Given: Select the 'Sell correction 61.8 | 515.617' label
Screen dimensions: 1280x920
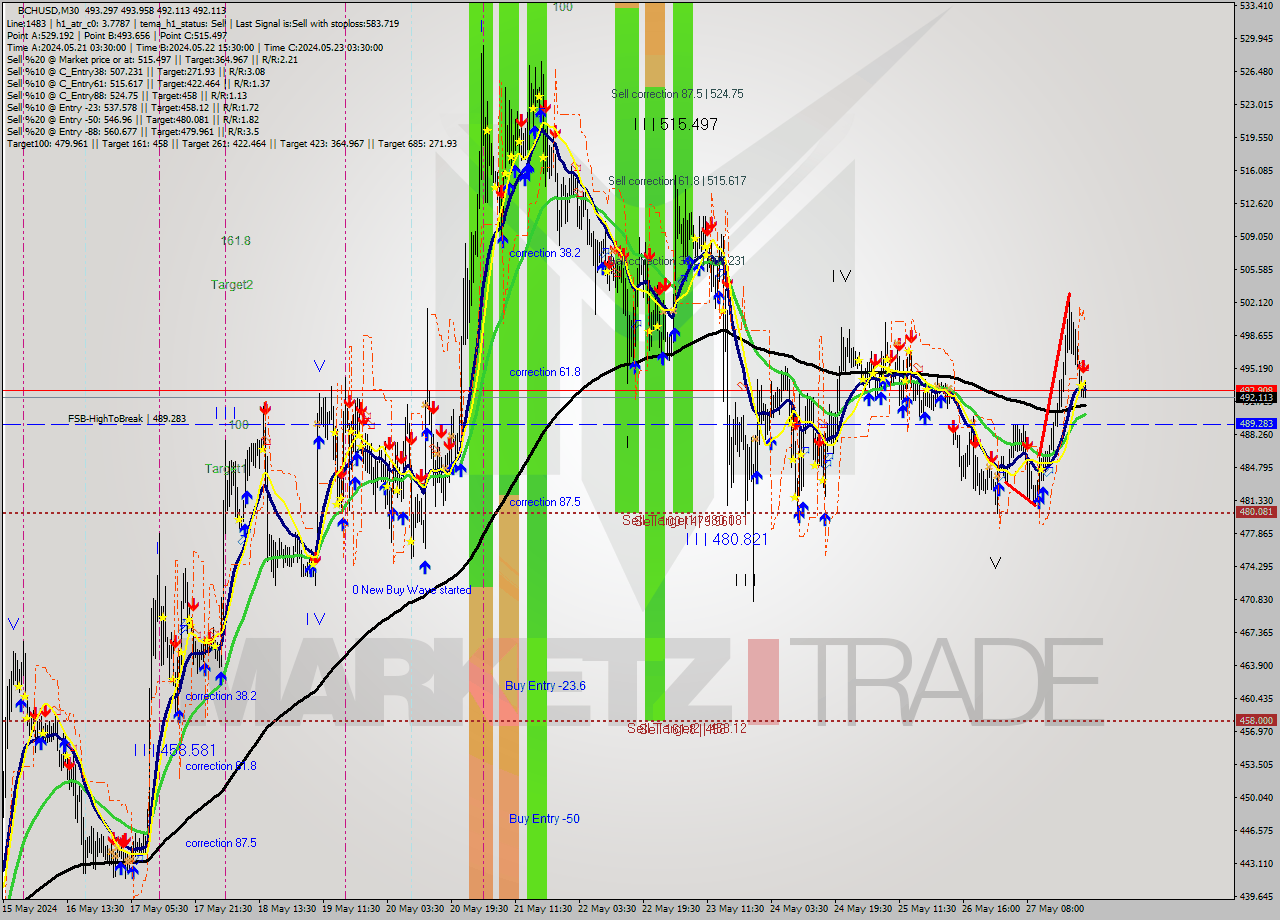Looking at the screenshot, I should pyautogui.click(x=677, y=181).
